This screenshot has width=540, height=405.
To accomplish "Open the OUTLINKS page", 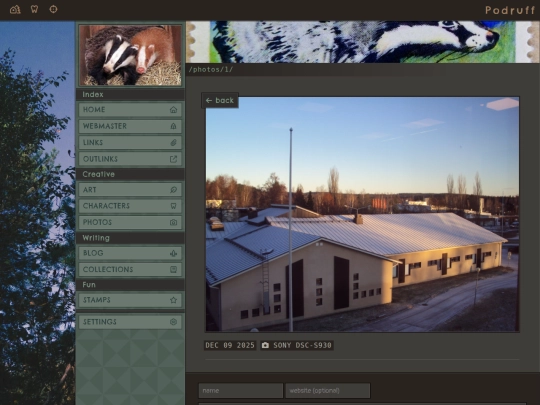I will coord(130,159).
